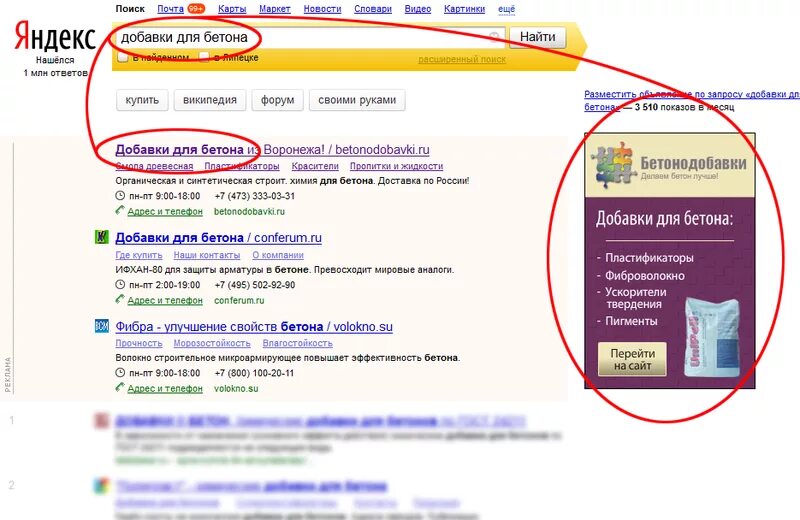
Task: Click the Найти search button
Action: click(x=538, y=37)
